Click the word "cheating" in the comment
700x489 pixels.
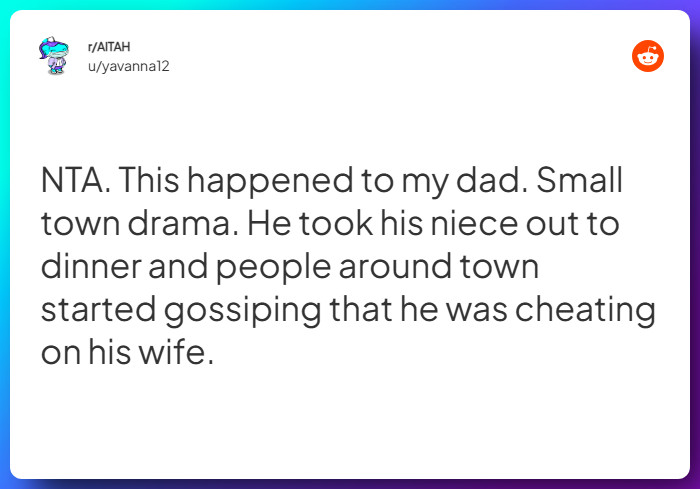coord(585,311)
